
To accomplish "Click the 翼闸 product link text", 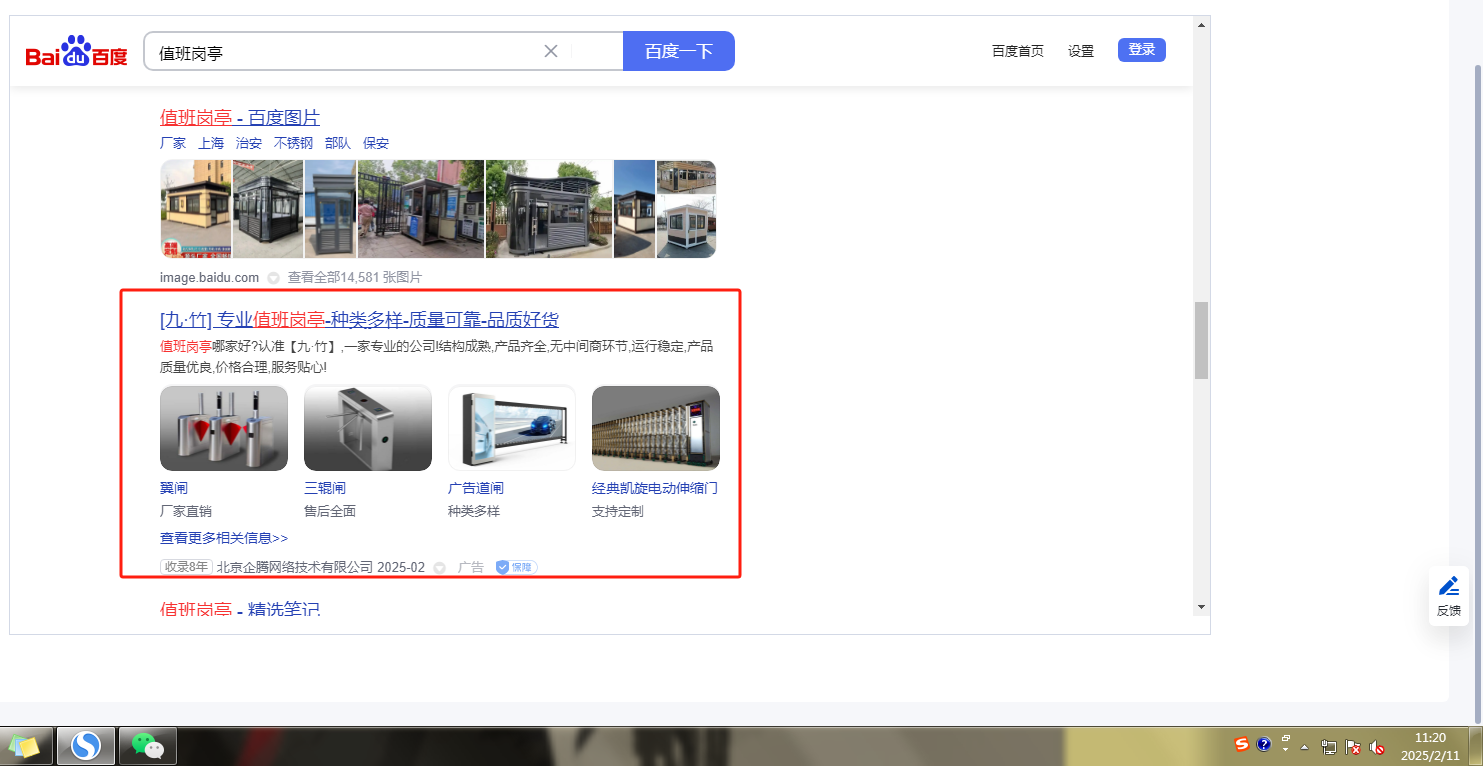I will (x=174, y=488).
